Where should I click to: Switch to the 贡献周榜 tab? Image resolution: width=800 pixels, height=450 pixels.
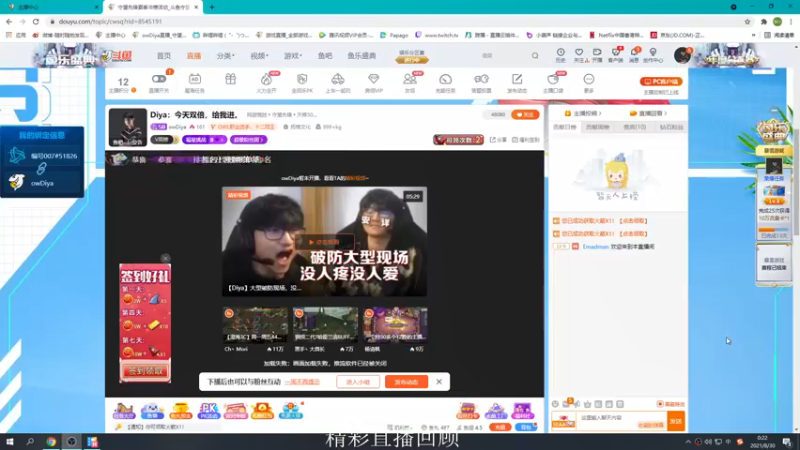[597, 127]
